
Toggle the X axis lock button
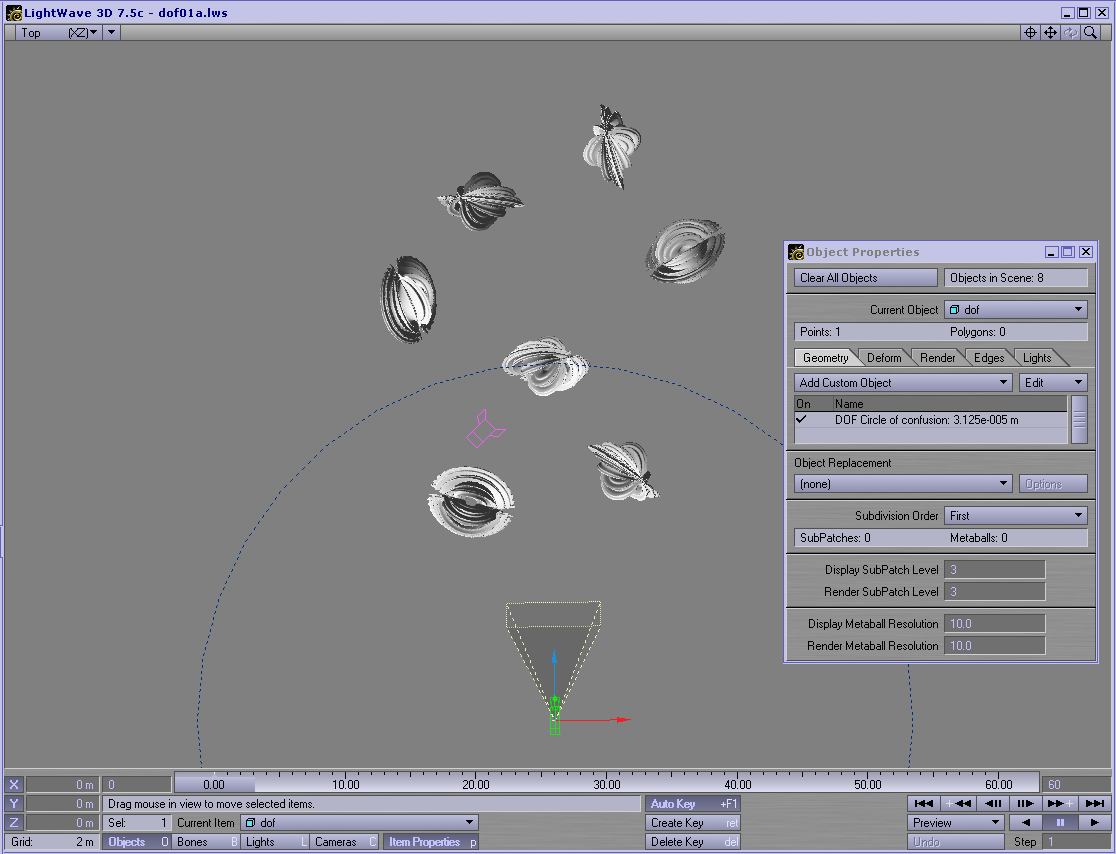tap(14, 784)
